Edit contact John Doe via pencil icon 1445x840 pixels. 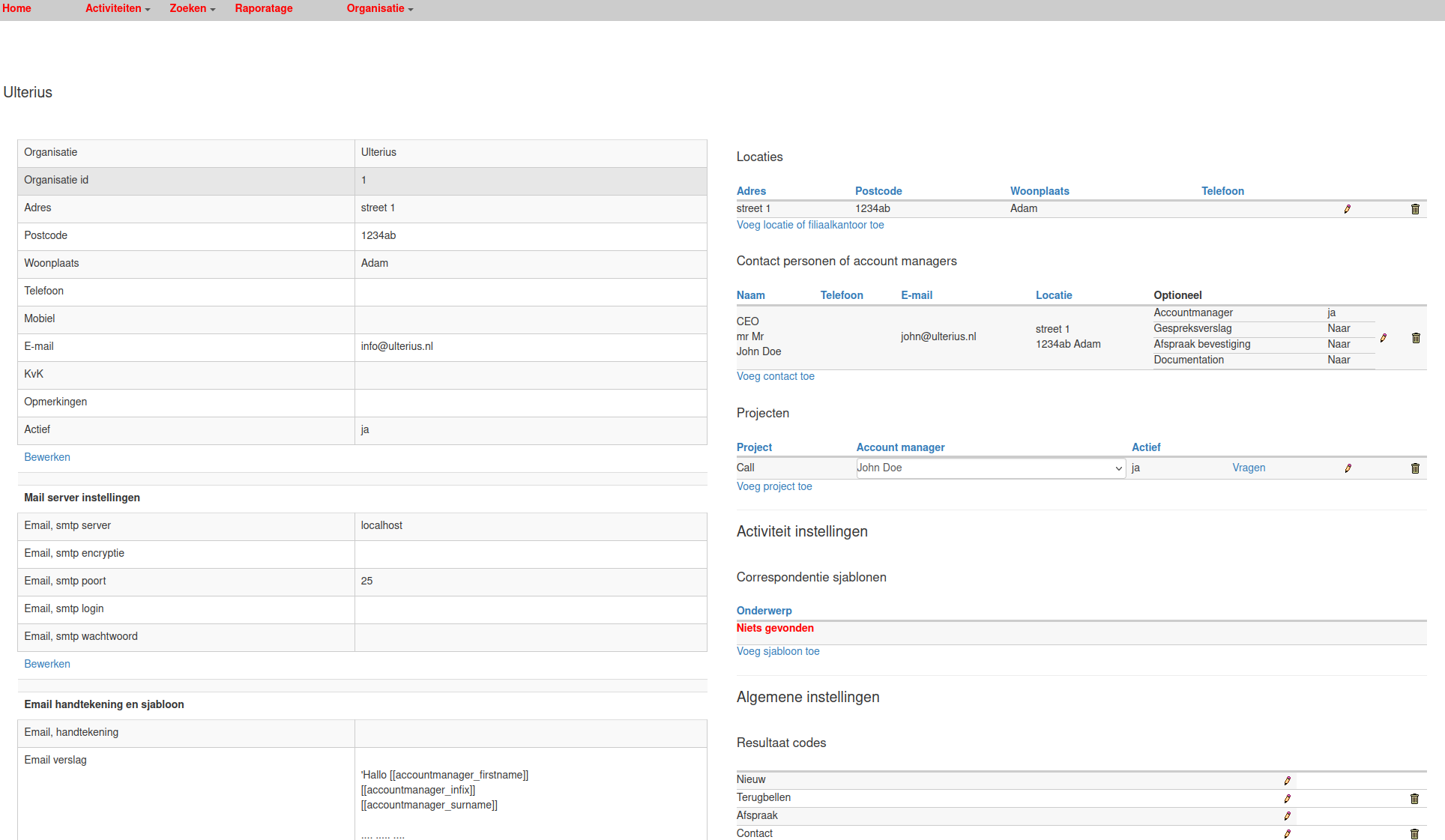coord(1383,338)
